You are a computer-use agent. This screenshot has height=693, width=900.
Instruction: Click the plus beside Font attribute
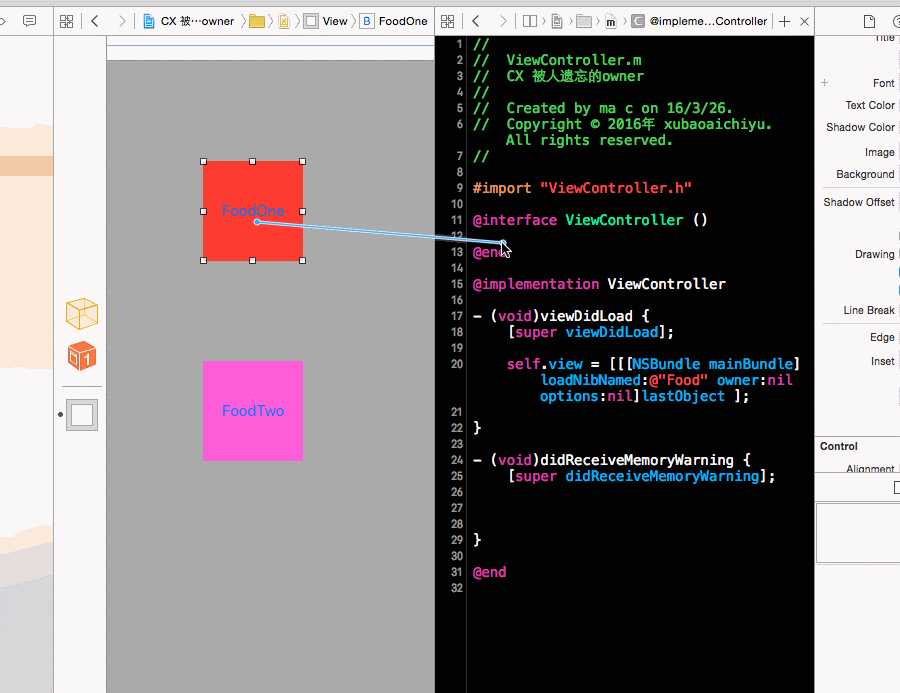coord(824,83)
